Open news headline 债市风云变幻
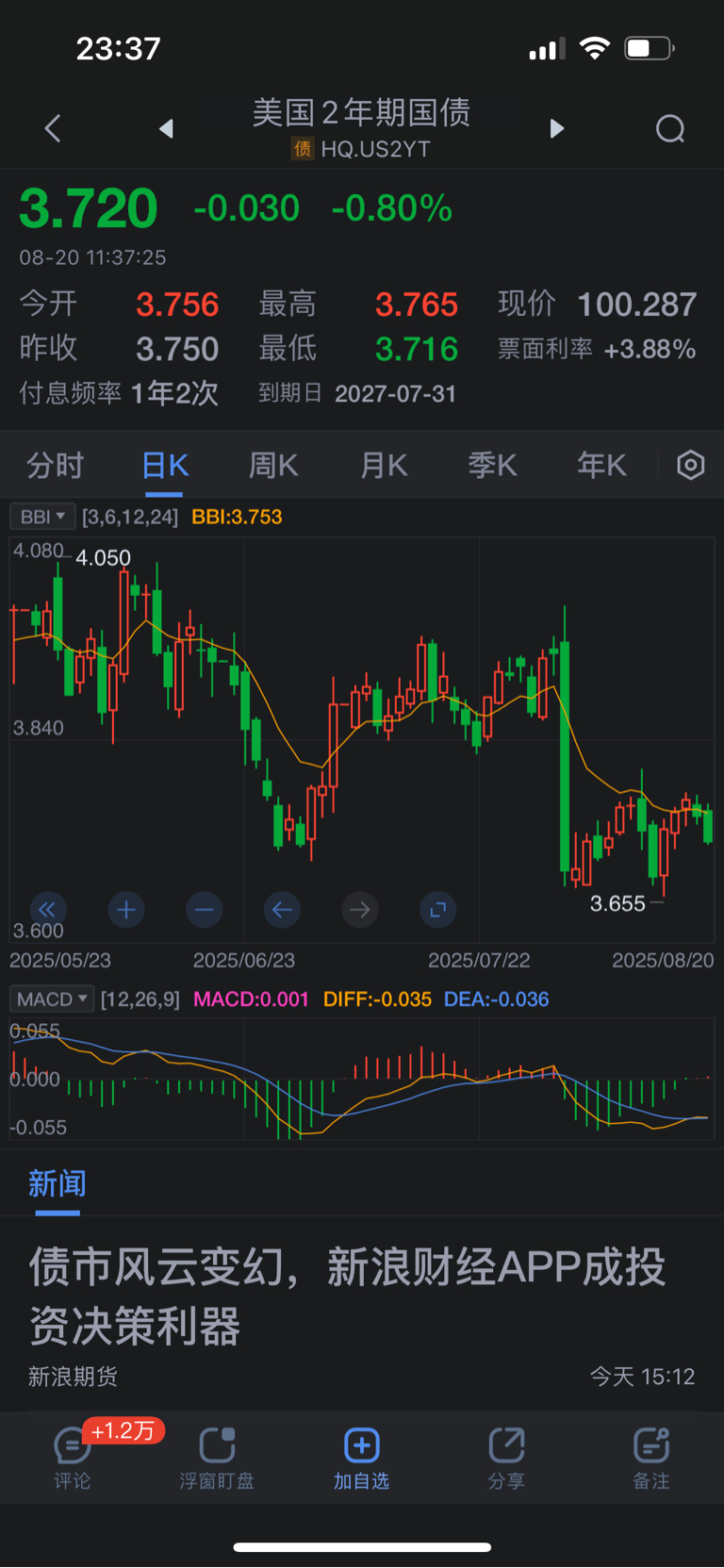The height and width of the screenshot is (1568, 724). [x=347, y=1296]
